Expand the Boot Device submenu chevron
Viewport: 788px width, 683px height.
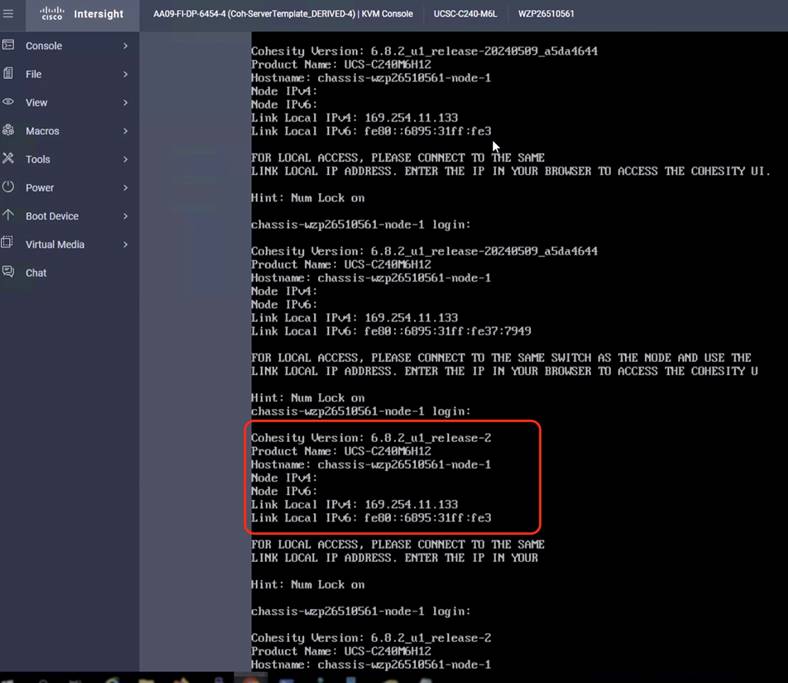(x=125, y=216)
